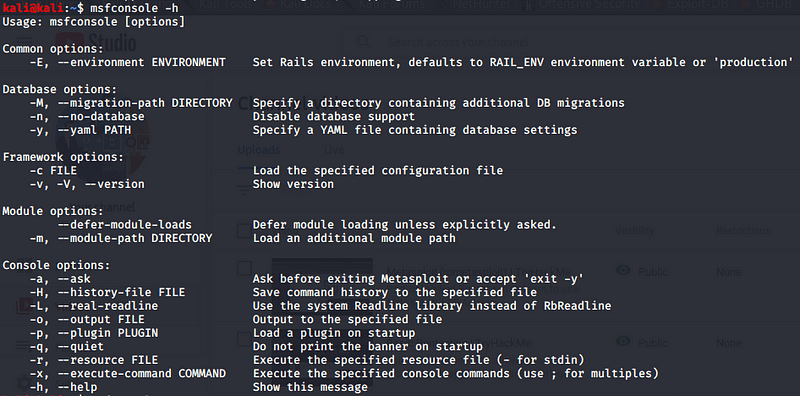Click the '-r, --resource FILE' option
This screenshot has height=396, width=800.
pyautogui.click(x=94, y=360)
